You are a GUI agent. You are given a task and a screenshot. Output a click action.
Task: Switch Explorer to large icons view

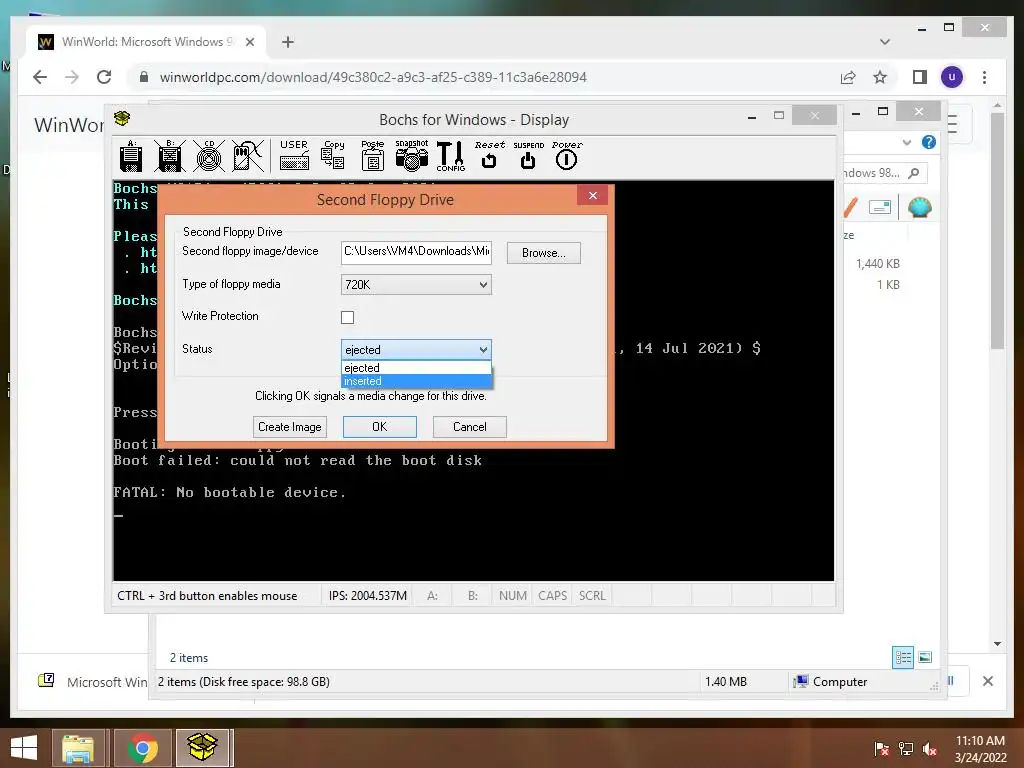[925, 657]
